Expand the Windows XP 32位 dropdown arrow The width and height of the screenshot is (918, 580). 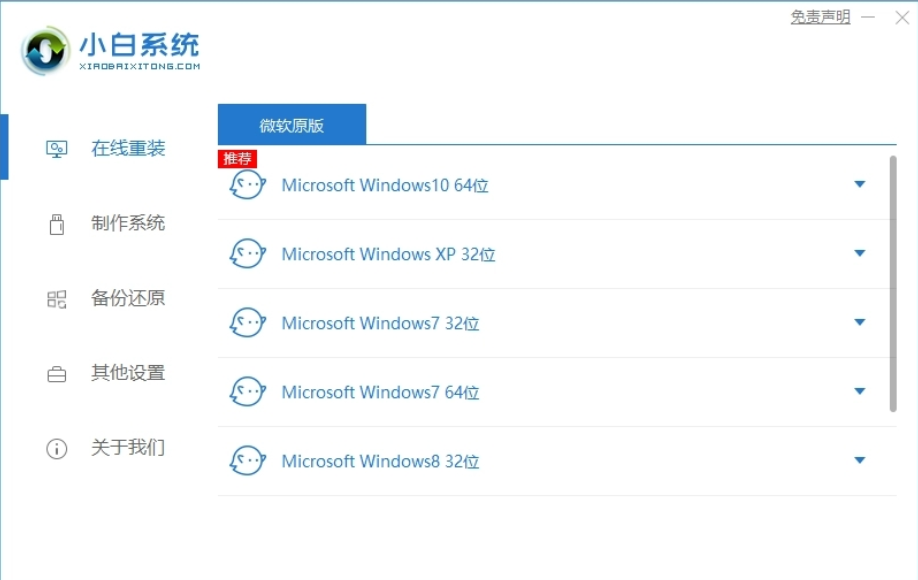coord(859,253)
